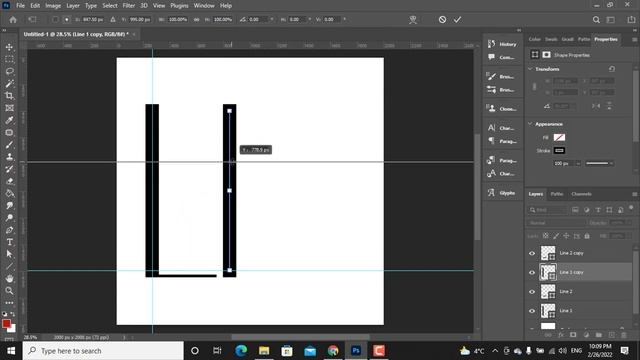This screenshot has height=360, width=640.
Task: Select the Brush tool
Action: point(9,145)
